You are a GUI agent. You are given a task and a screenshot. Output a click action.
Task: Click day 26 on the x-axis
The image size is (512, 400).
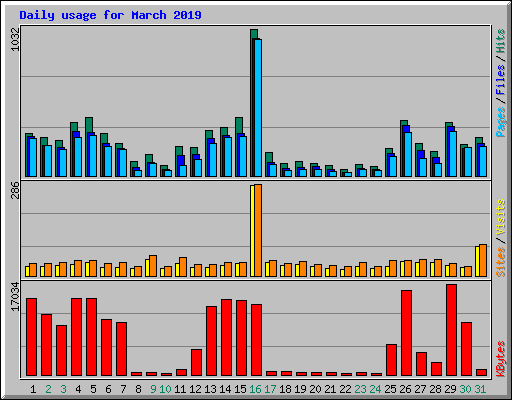[405, 389]
